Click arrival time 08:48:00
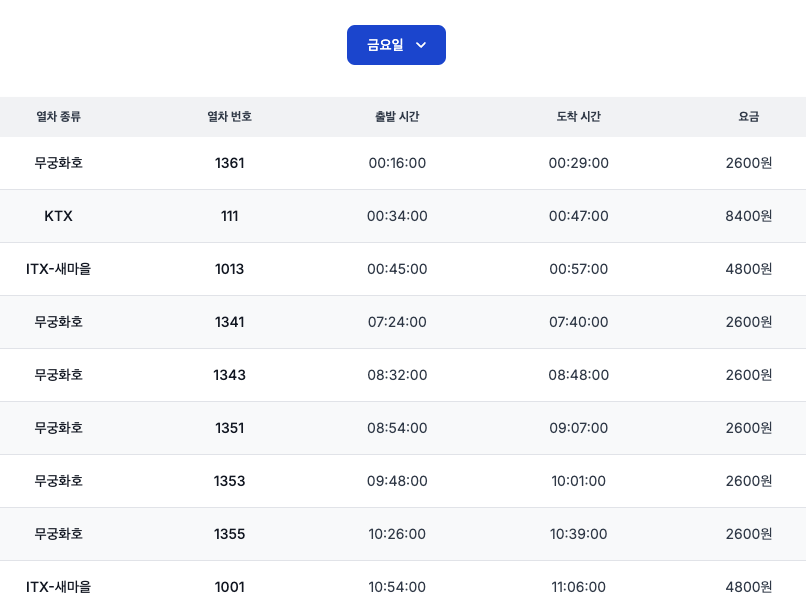The height and width of the screenshot is (613, 806). point(579,375)
